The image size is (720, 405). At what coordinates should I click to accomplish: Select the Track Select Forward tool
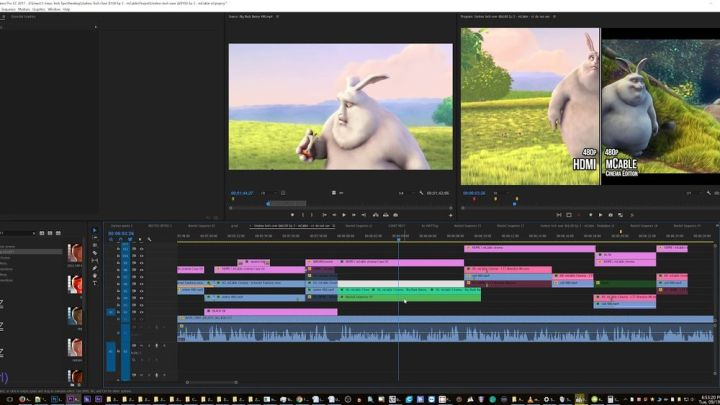[95, 238]
